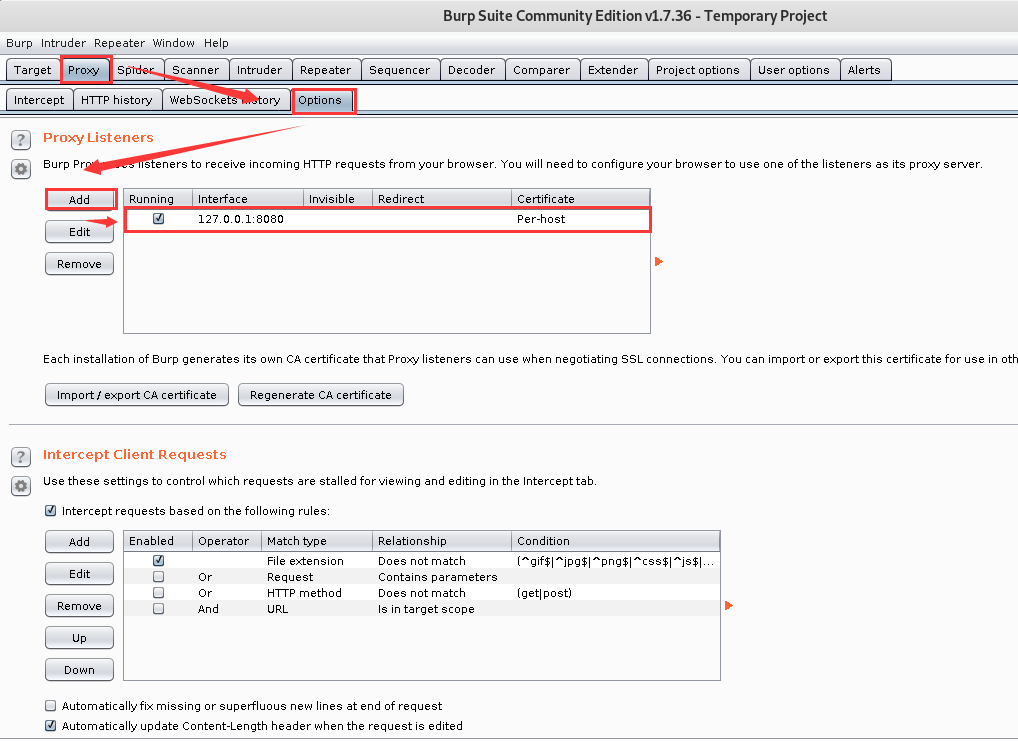Open the HTTP history sub-tab
The image size is (1018, 741).
pos(117,100)
